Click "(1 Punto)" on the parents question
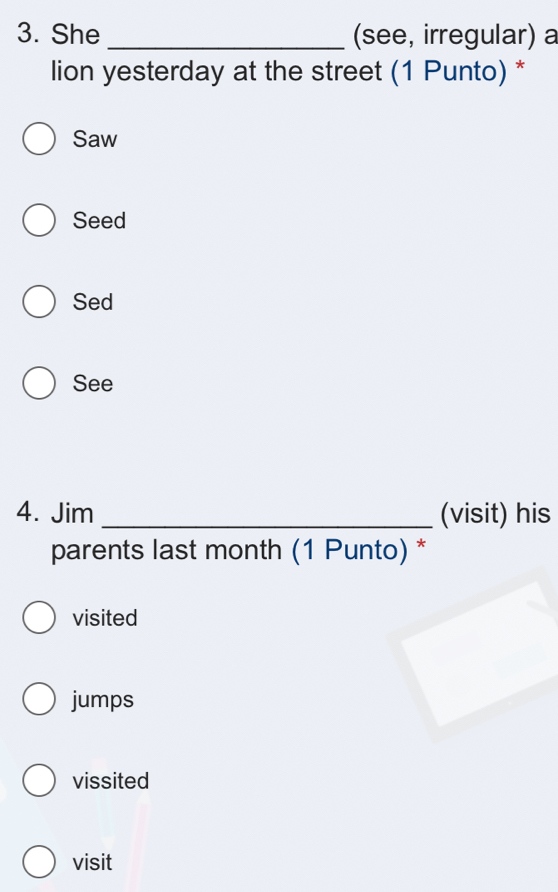Viewport: 558px width, 892px height. click(x=349, y=550)
